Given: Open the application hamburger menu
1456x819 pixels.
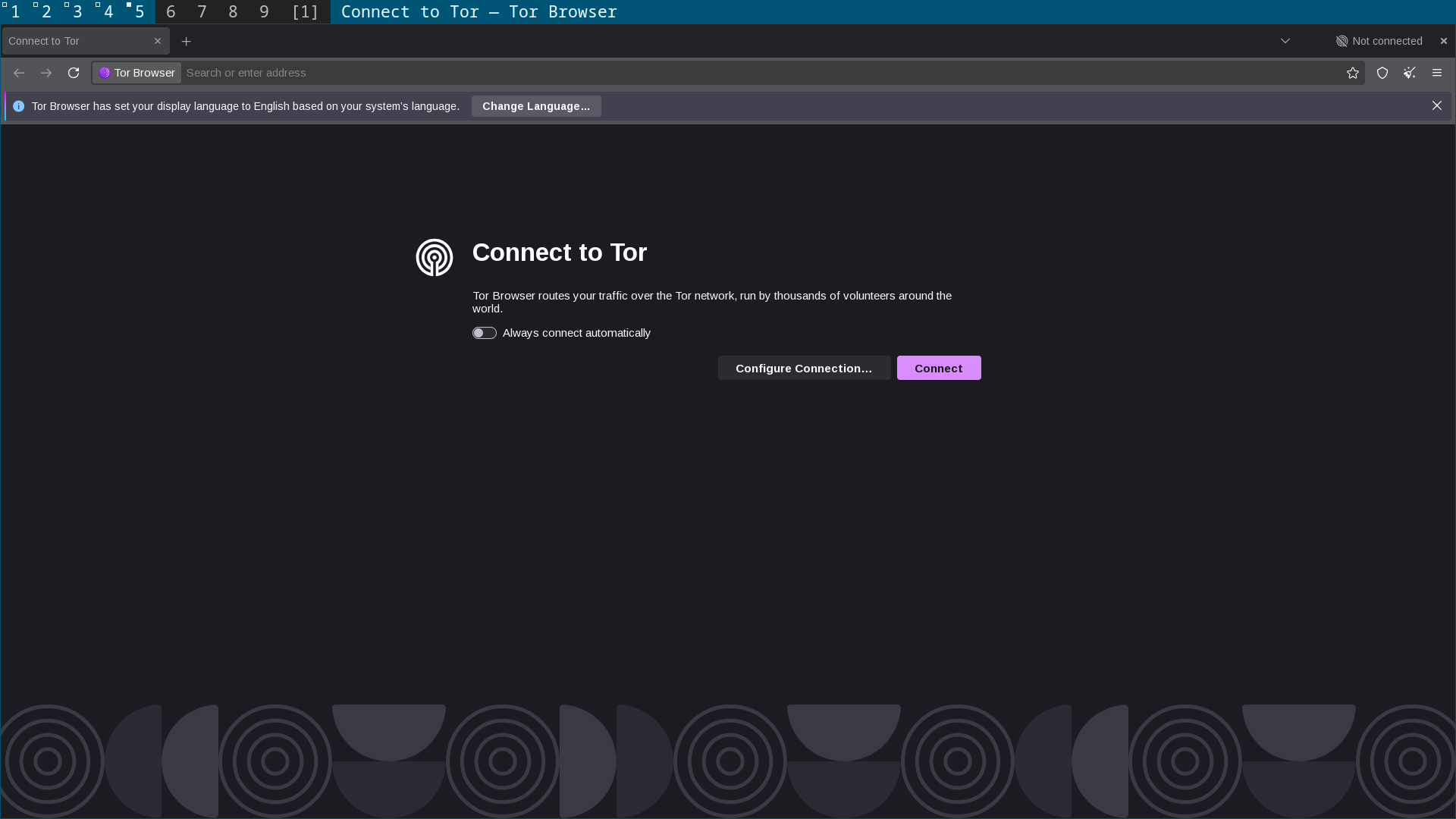Looking at the screenshot, I should [1437, 73].
